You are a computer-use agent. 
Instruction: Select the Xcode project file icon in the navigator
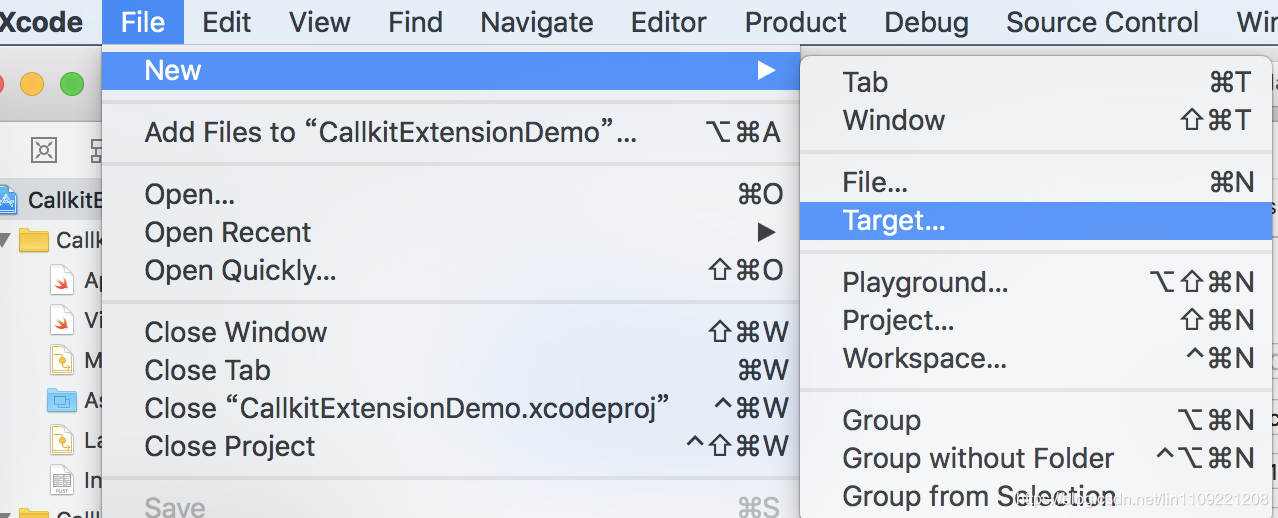pos(8,199)
